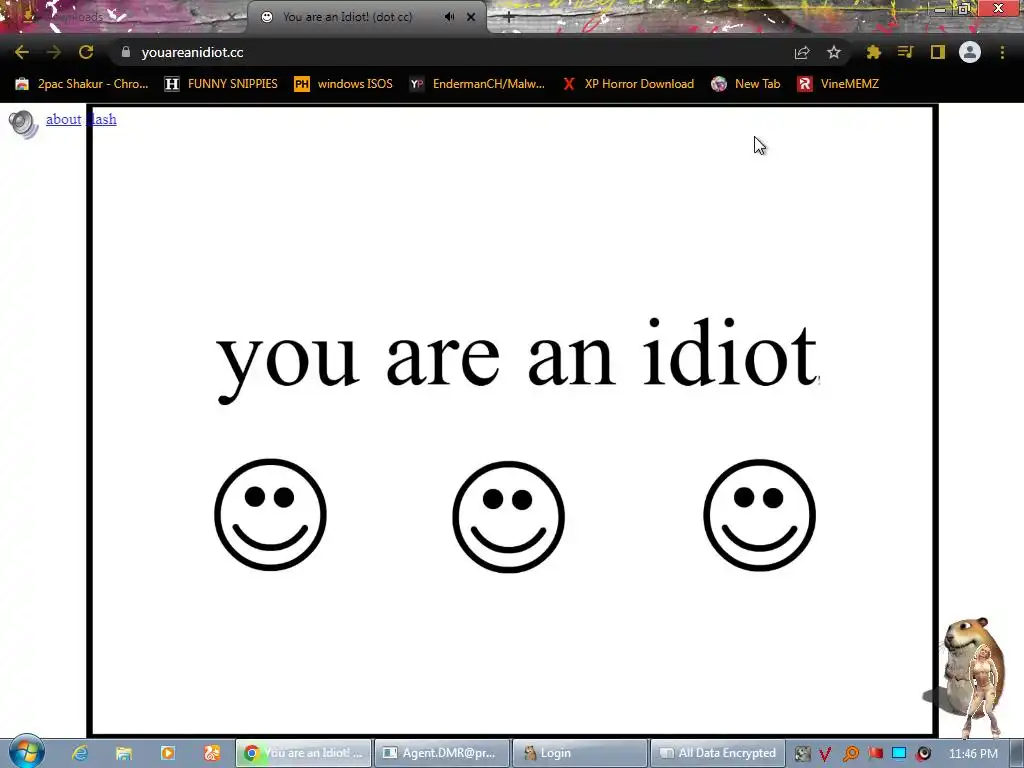Click the Show desktop strip

(x=1017, y=753)
